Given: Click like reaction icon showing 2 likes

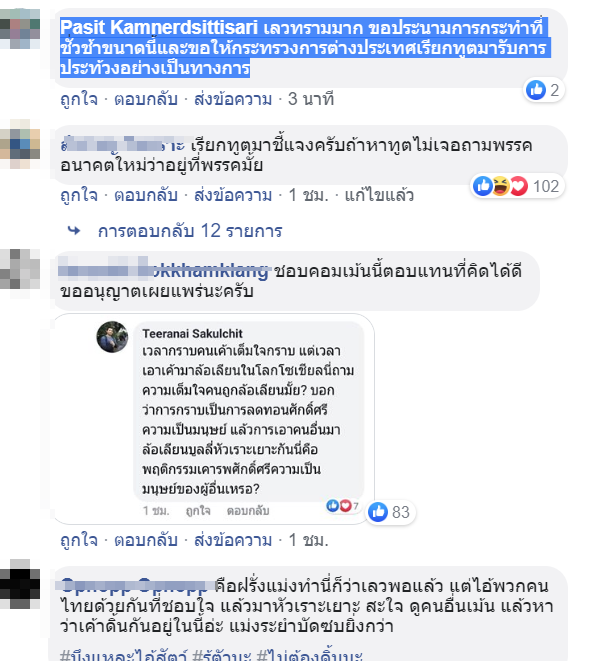Looking at the screenshot, I should [x=536, y=90].
